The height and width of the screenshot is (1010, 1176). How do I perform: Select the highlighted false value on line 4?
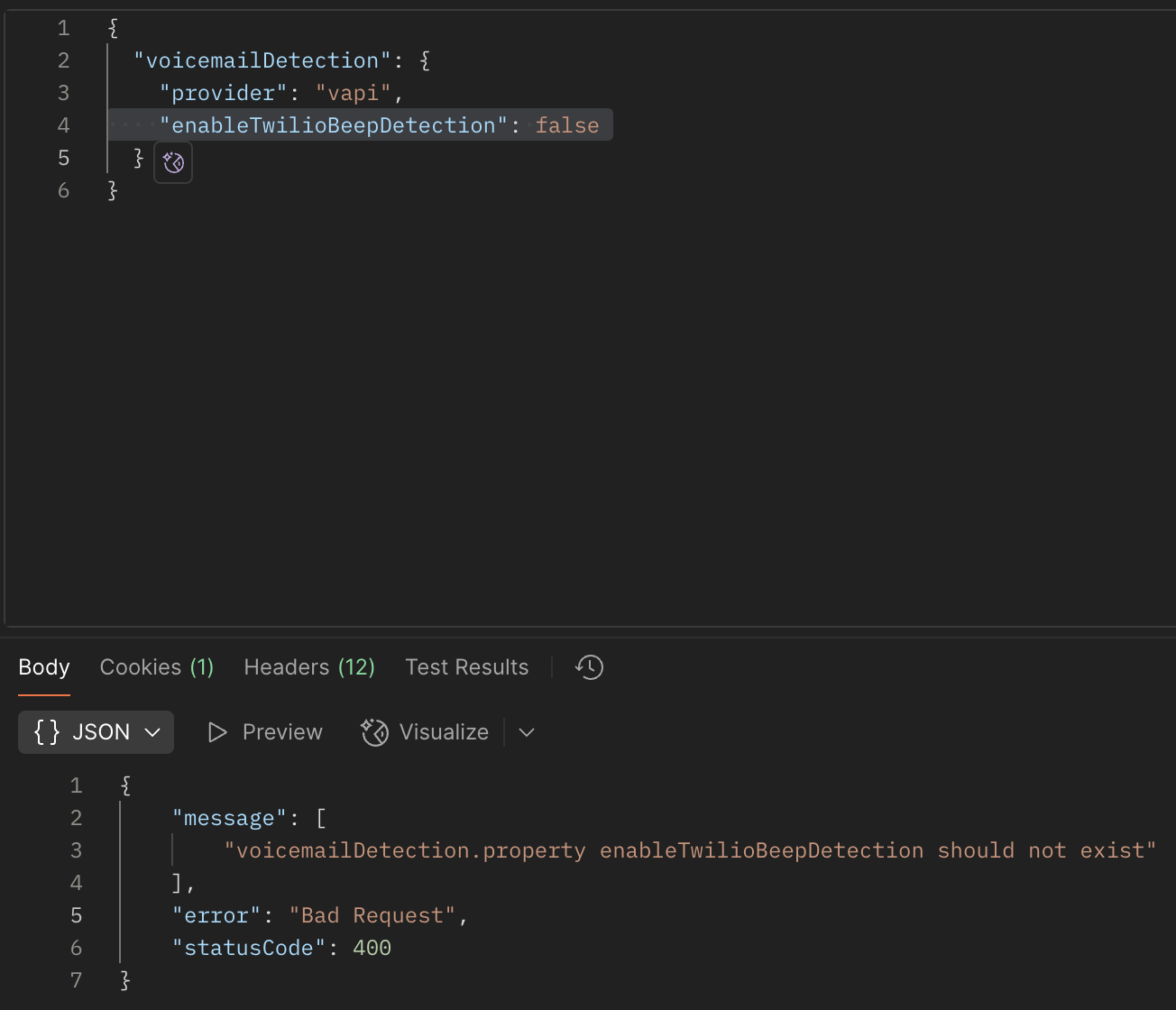tap(567, 124)
